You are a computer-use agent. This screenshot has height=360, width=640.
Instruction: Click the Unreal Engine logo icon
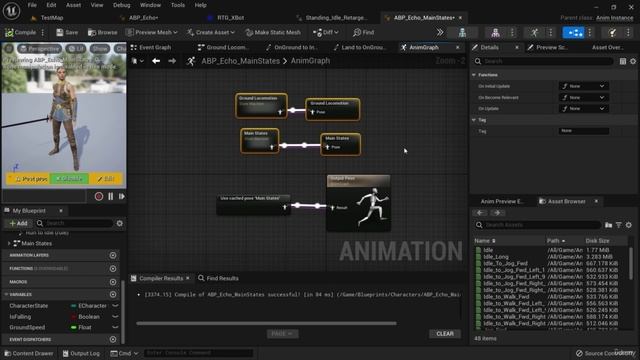[11, 10]
